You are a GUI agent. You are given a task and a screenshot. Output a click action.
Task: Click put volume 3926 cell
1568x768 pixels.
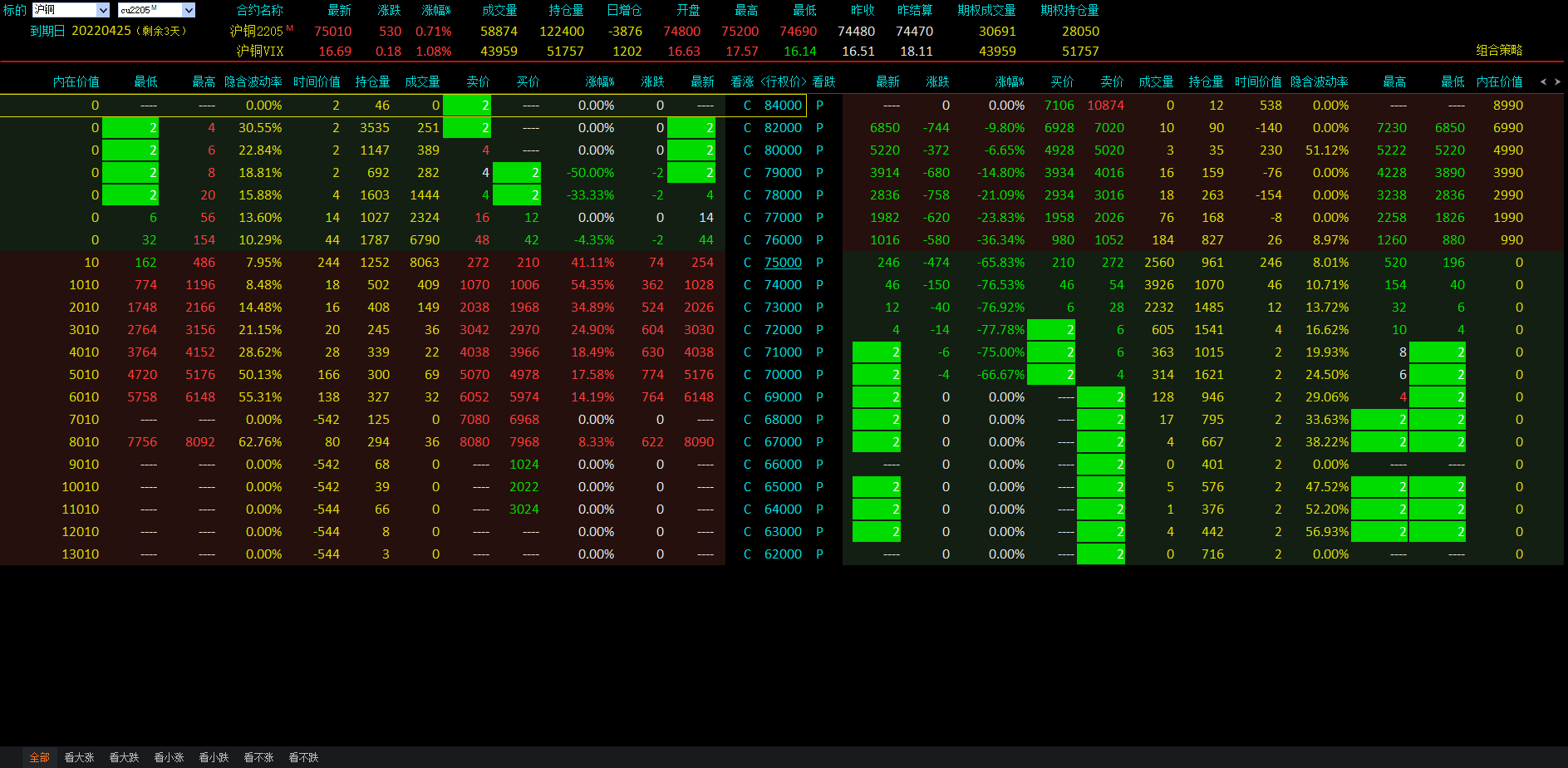(x=1158, y=285)
